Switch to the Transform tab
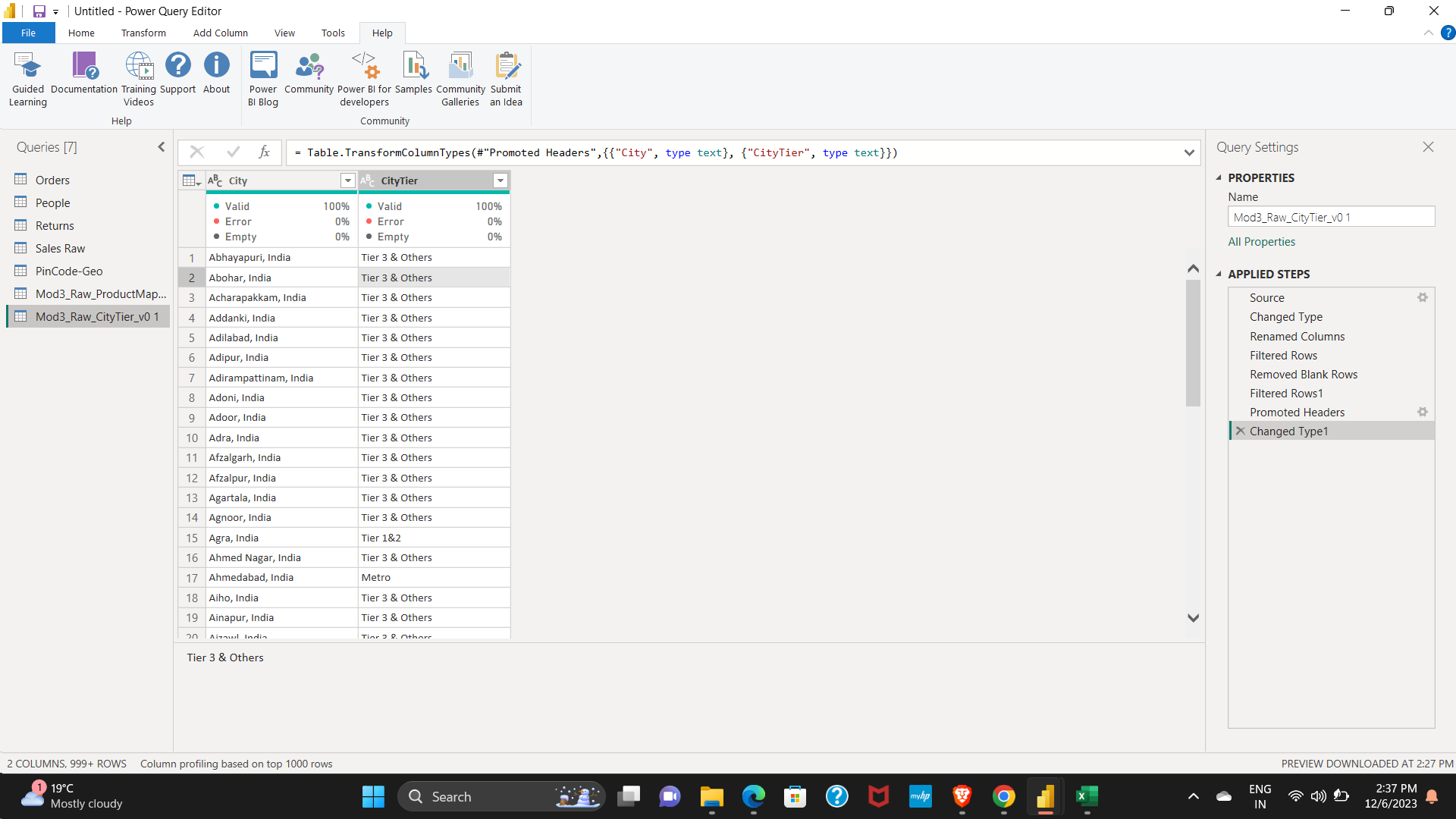This screenshot has width=1456, height=819. tap(143, 33)
